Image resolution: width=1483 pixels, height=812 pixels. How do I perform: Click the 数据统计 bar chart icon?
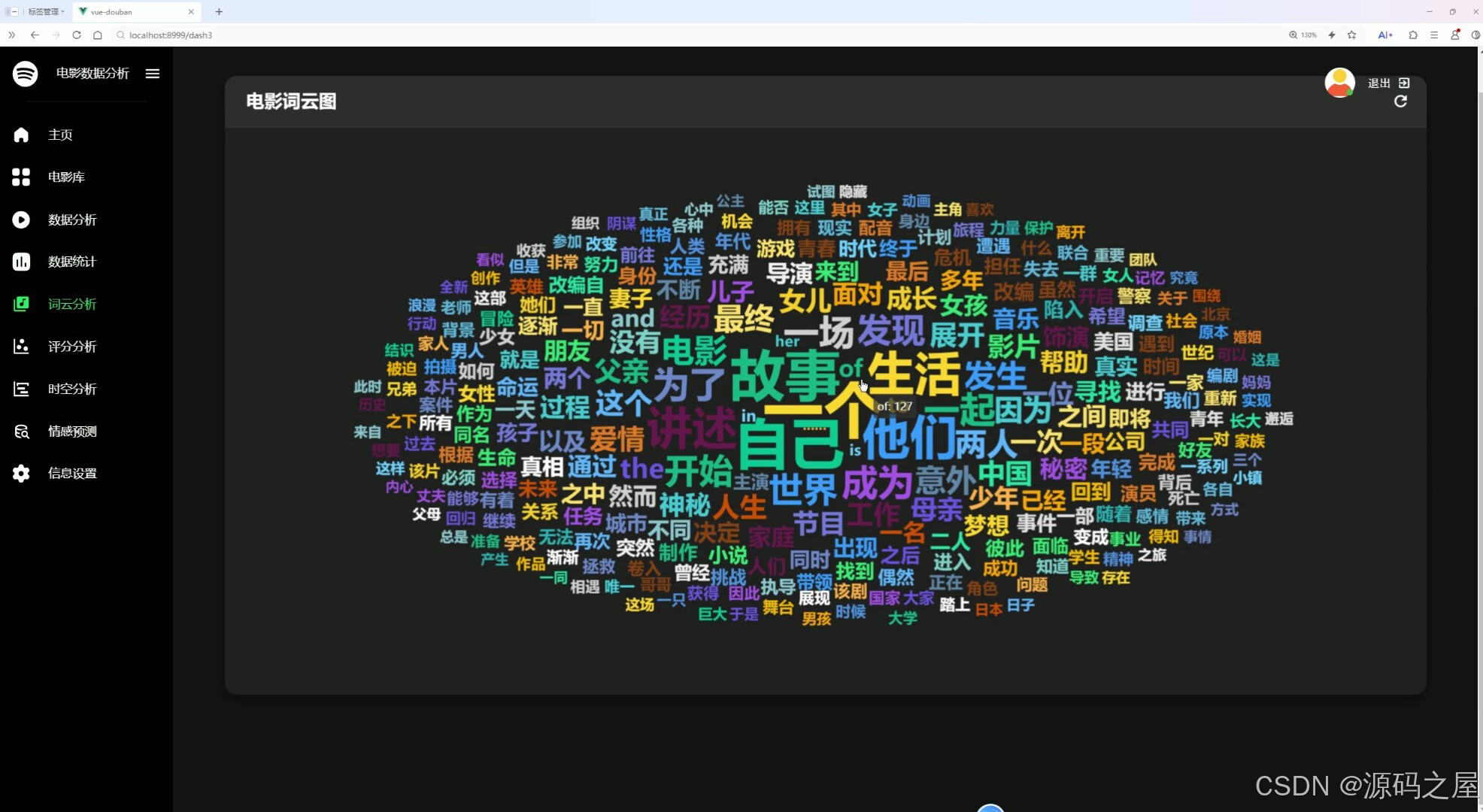[x=21, y=262]
